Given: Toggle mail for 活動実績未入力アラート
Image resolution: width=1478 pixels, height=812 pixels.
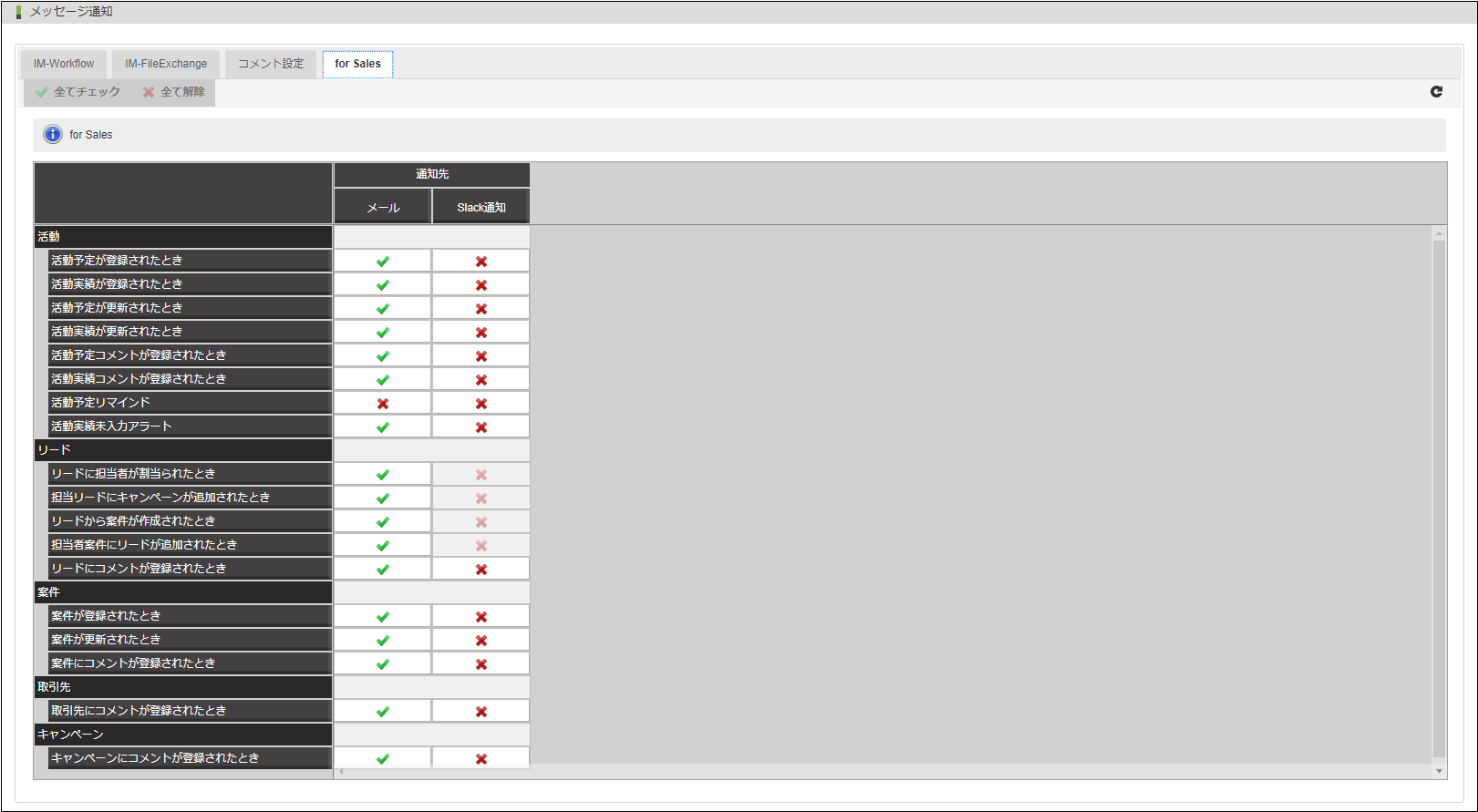Looking at the screenshot, I should click(x=383, y=427).
